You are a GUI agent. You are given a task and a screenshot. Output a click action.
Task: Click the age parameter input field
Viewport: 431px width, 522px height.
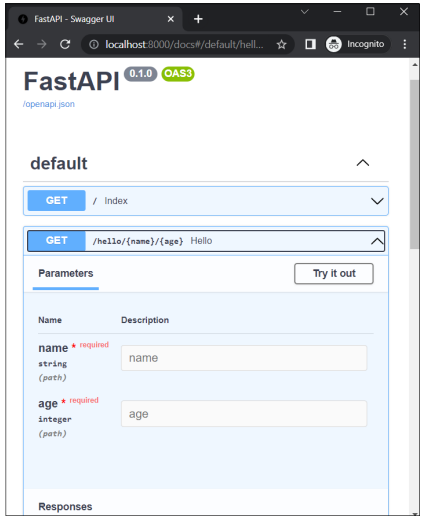pyautogui.click(x=244, y=414)
